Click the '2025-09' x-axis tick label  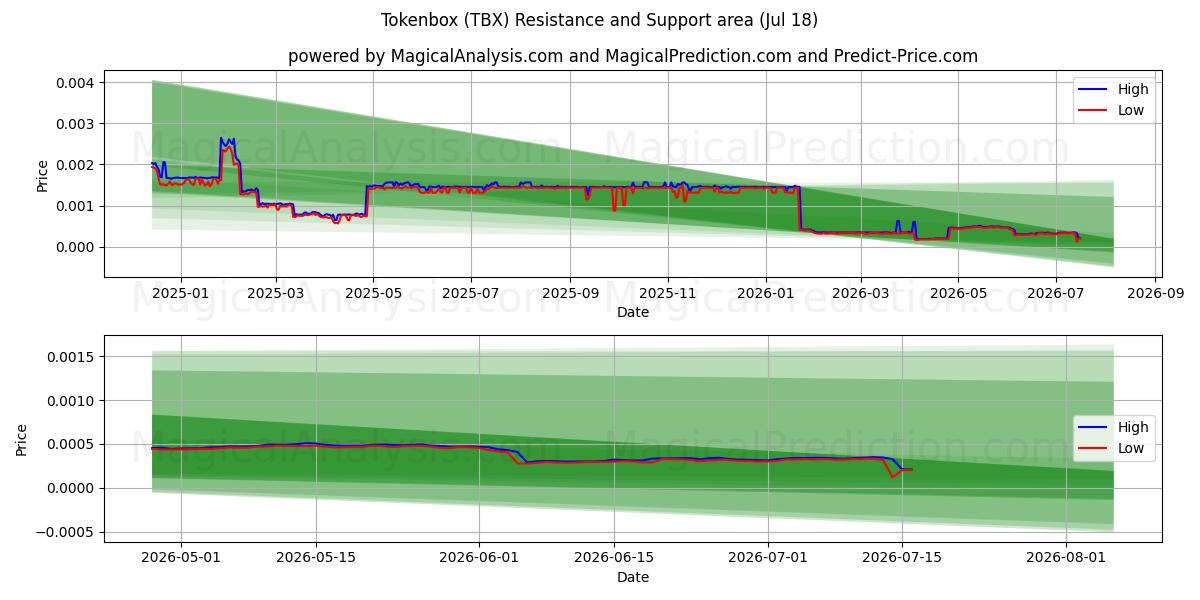coord(570,294)
